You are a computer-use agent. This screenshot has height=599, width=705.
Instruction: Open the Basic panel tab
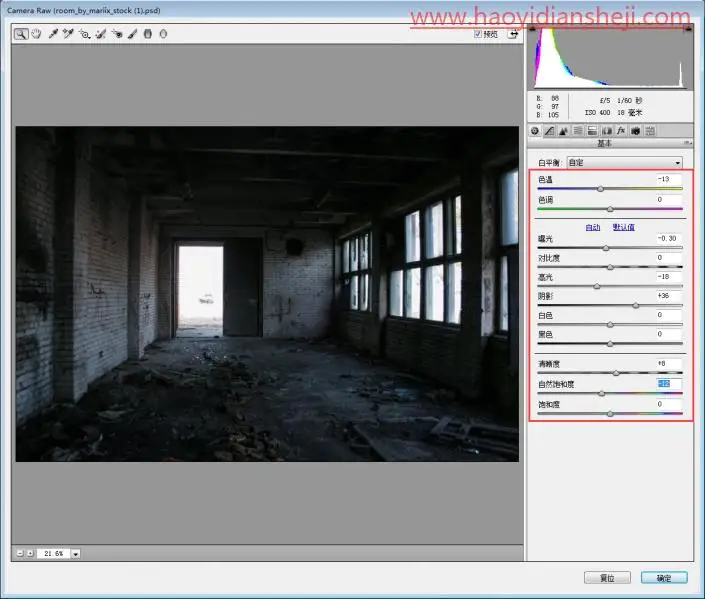535,131
